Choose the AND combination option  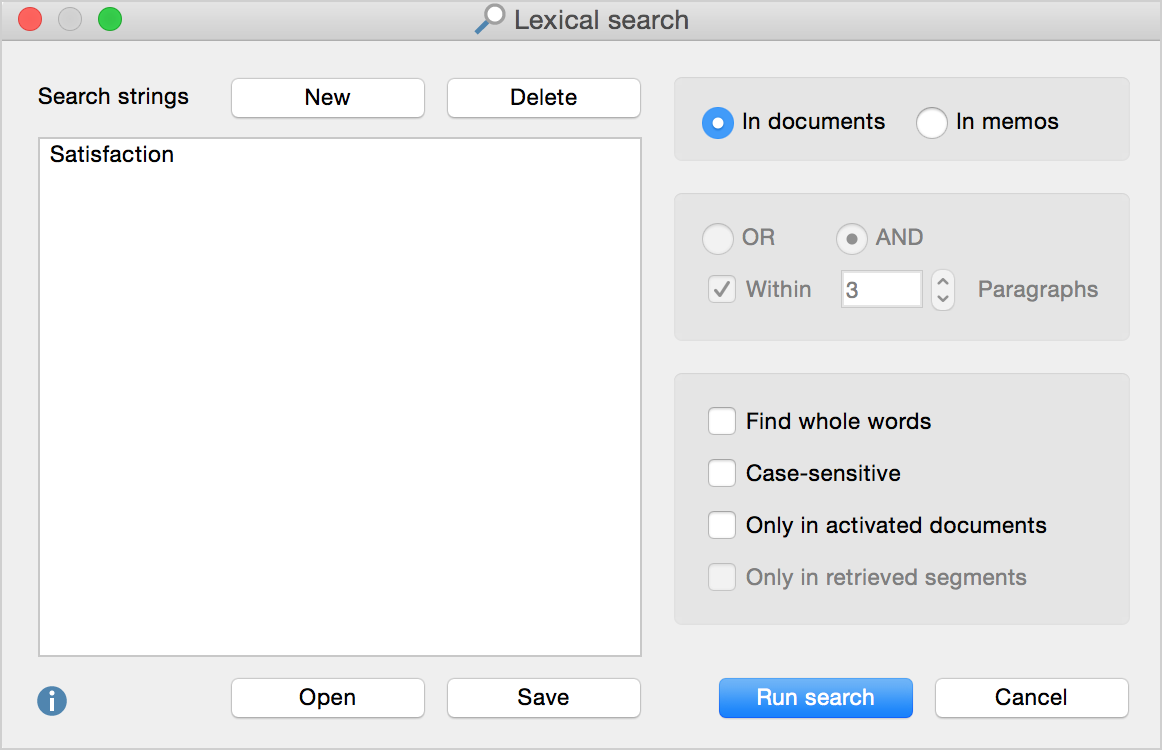pos(851,239)
